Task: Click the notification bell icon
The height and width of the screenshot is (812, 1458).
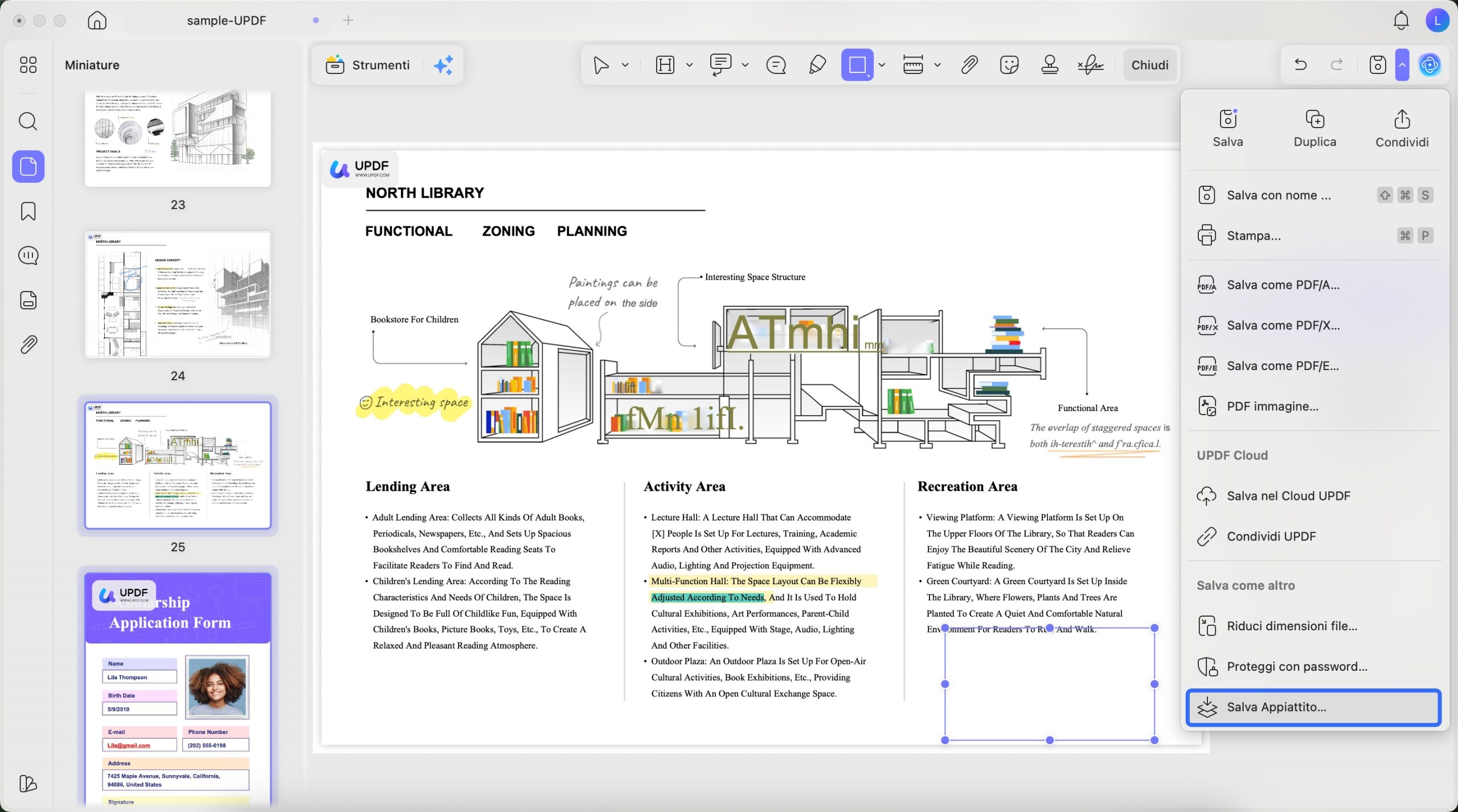Action: click(x=1401, y=20)
